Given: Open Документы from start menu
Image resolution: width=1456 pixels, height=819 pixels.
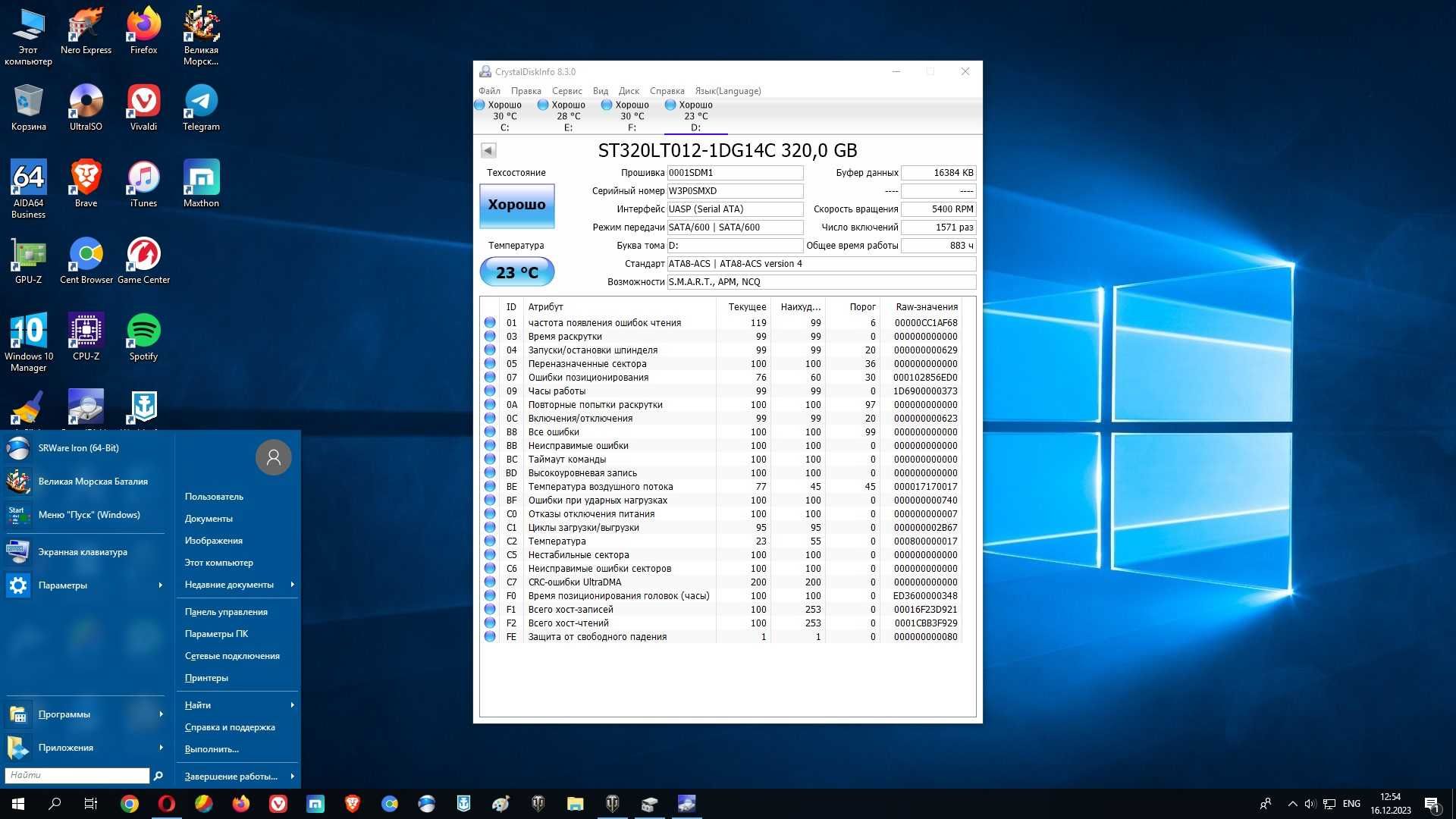Looking at the screenshot, I should 209,519.
